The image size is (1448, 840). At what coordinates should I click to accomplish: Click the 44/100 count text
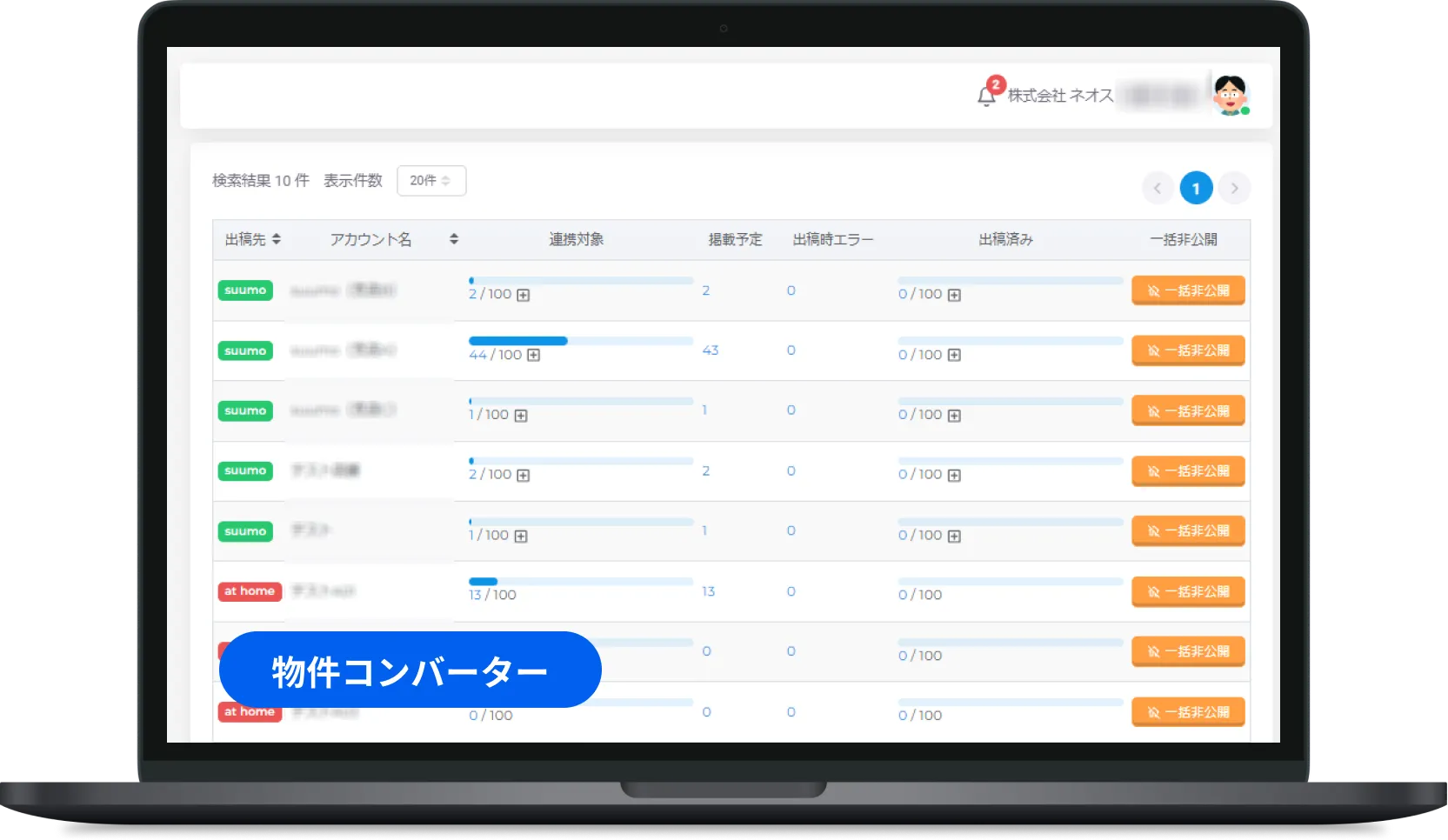coord(496,355)
